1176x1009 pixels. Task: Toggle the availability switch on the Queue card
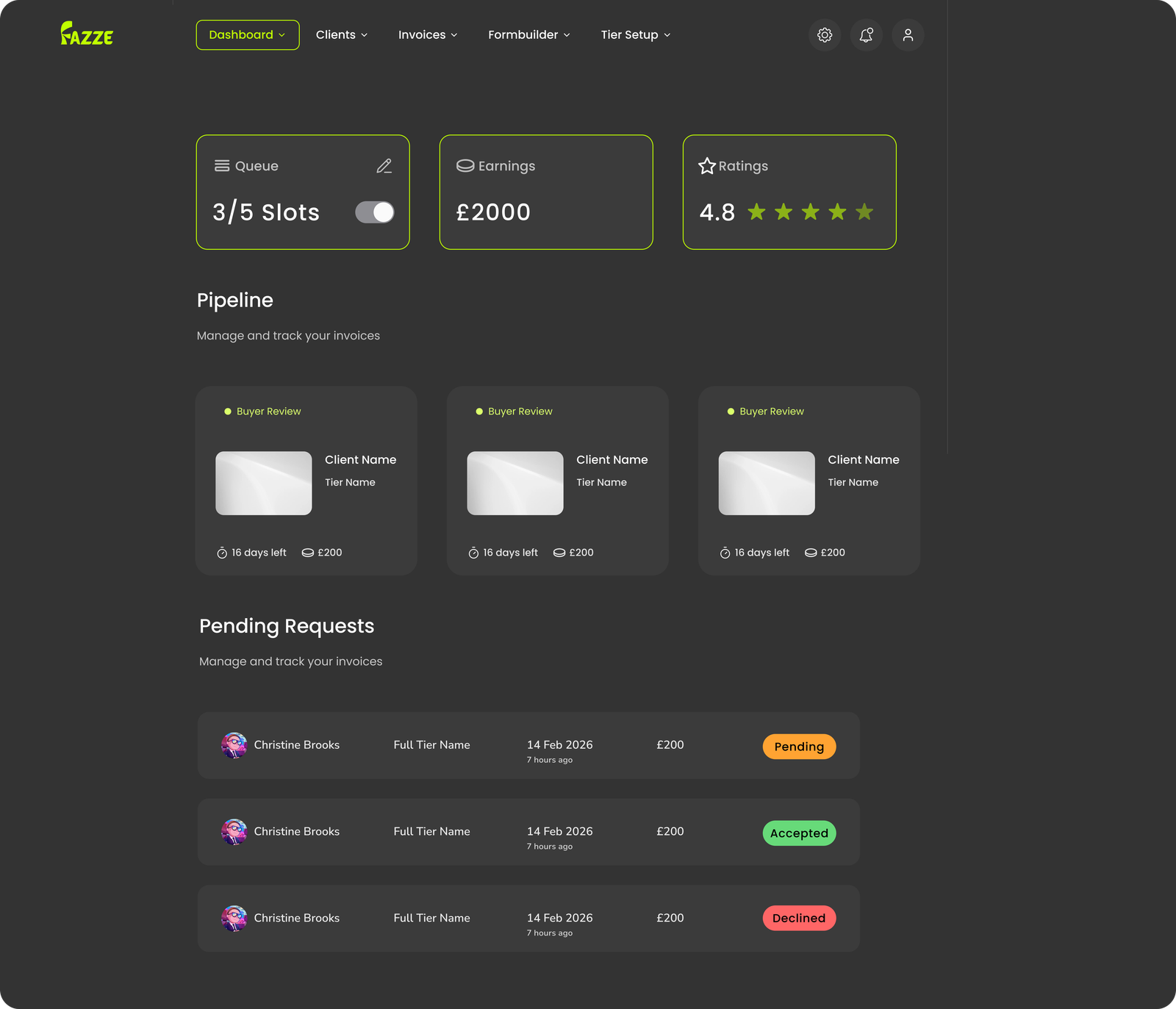373,212
